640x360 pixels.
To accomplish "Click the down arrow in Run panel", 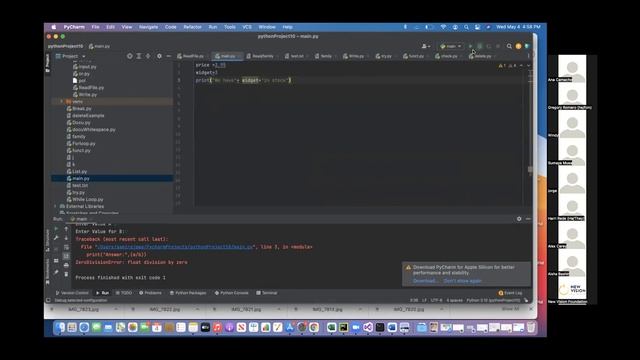I will coord(66,238).
